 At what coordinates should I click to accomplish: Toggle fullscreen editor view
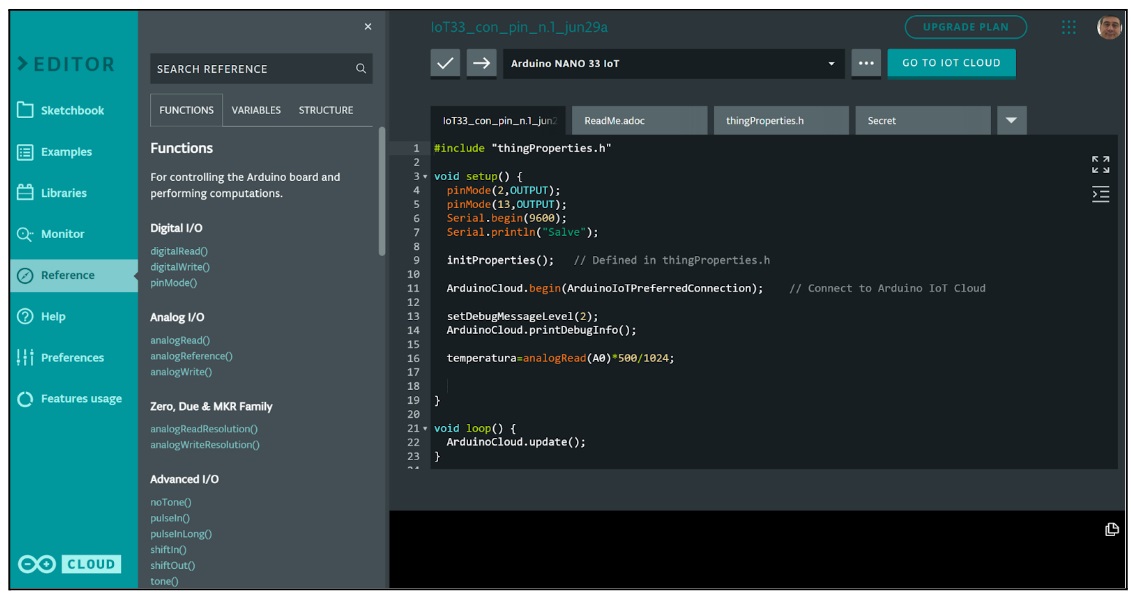(1101, 165)
